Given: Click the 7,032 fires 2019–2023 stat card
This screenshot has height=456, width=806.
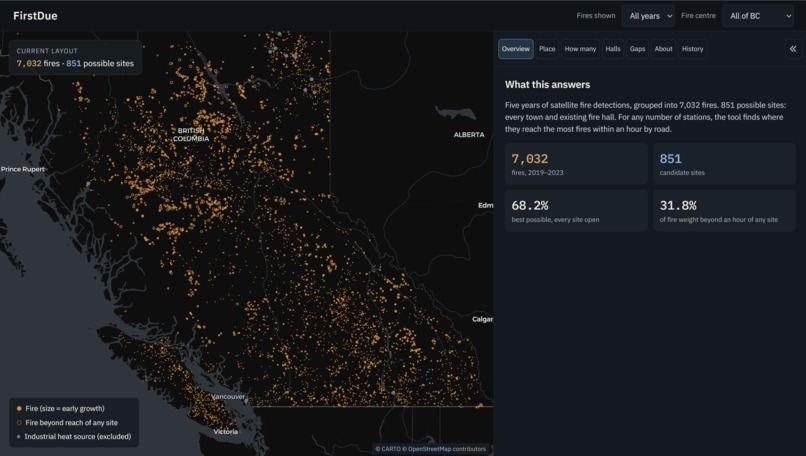Looking at the screenshot, I should 576,164.
